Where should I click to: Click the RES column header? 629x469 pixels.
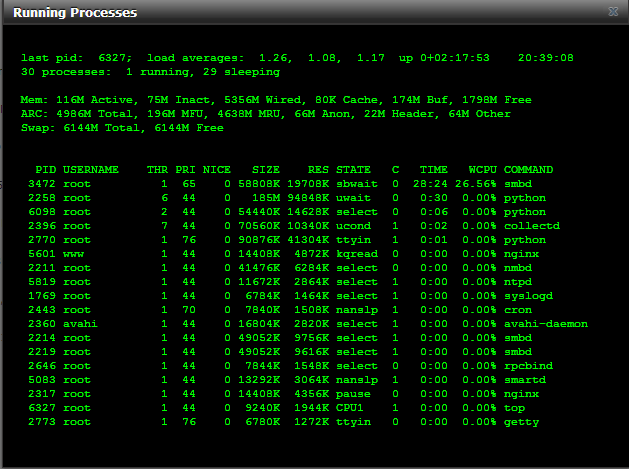pos(318,170)
